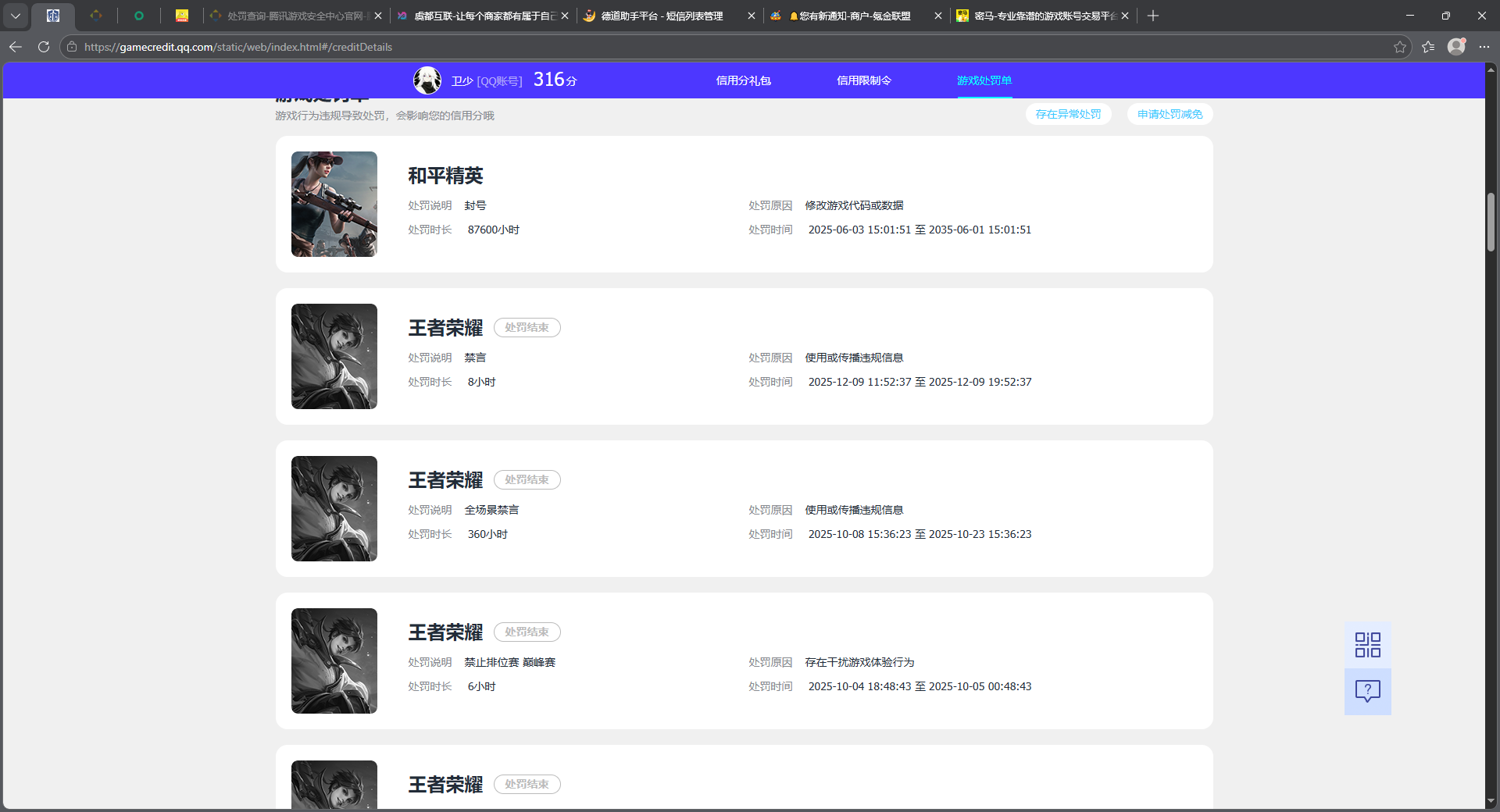Image resolution: width=1500 pixels, height=812 pixels.
Task: Click the user avatar in the purple header
Action: 427,80
